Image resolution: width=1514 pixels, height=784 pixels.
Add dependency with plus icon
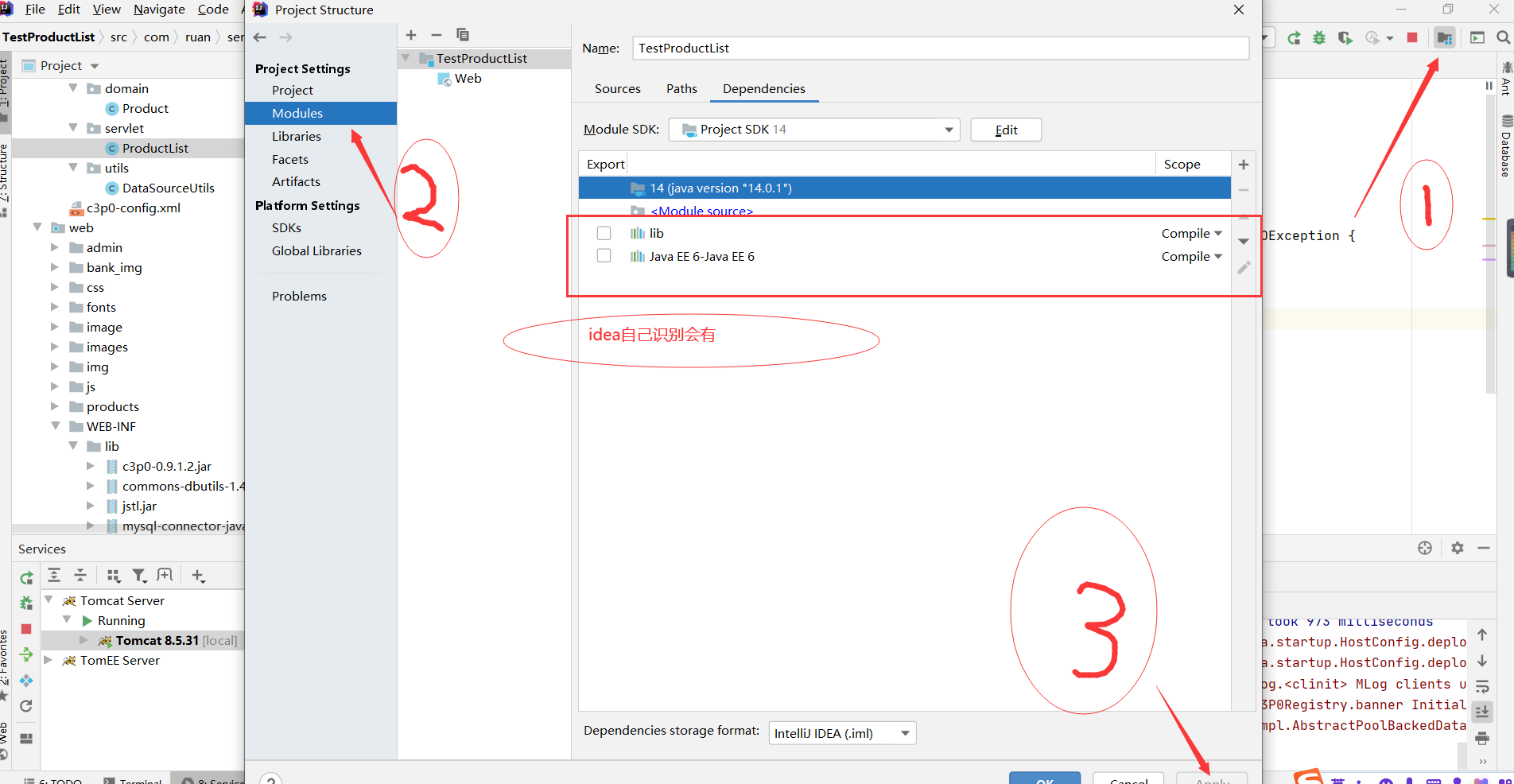(x=1244, y=165)
